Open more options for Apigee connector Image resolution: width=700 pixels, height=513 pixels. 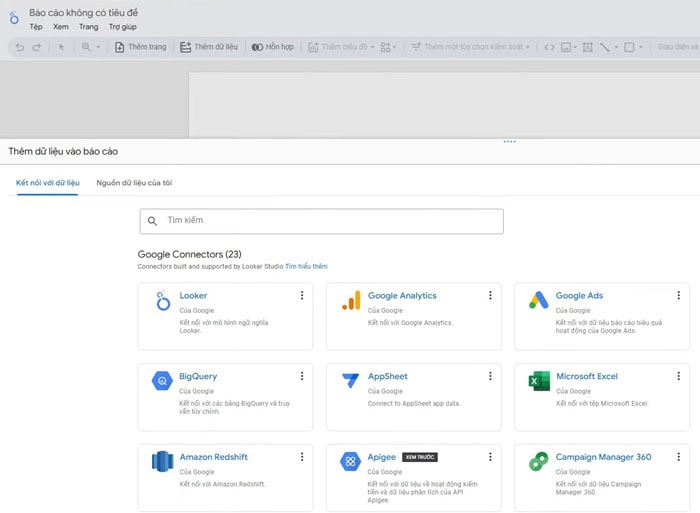click(490, 456)
